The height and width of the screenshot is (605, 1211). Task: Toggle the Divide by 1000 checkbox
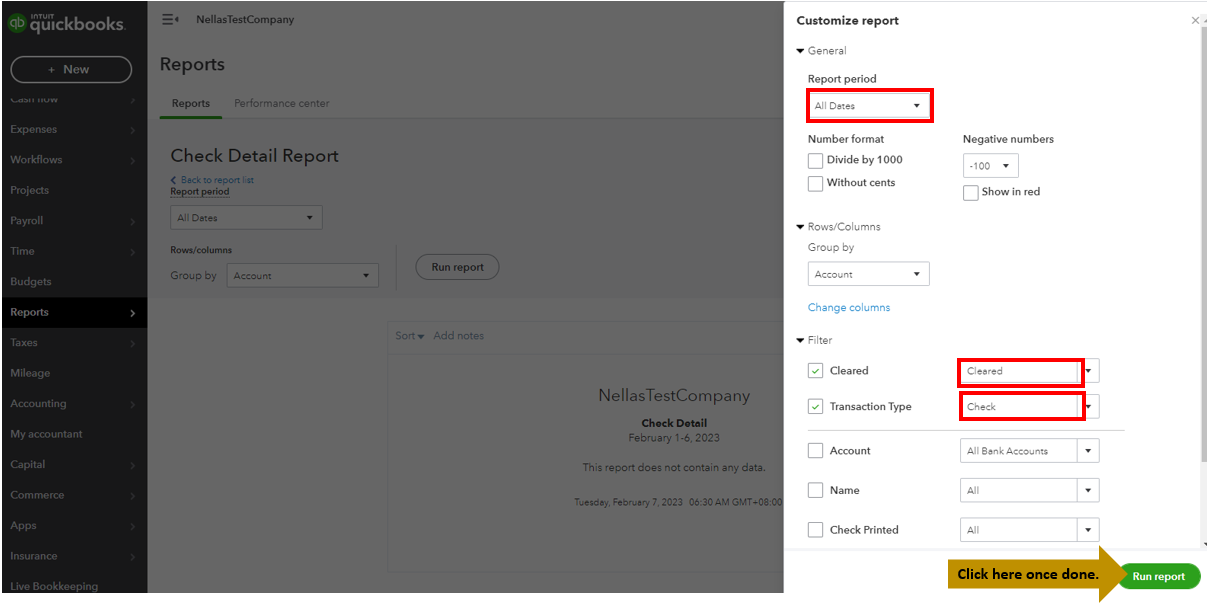tap(815, 160)
